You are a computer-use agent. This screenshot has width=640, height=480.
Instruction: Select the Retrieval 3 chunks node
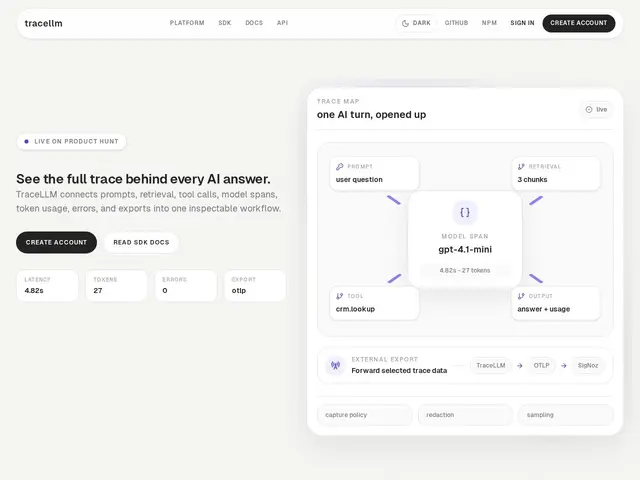[556, 173]
